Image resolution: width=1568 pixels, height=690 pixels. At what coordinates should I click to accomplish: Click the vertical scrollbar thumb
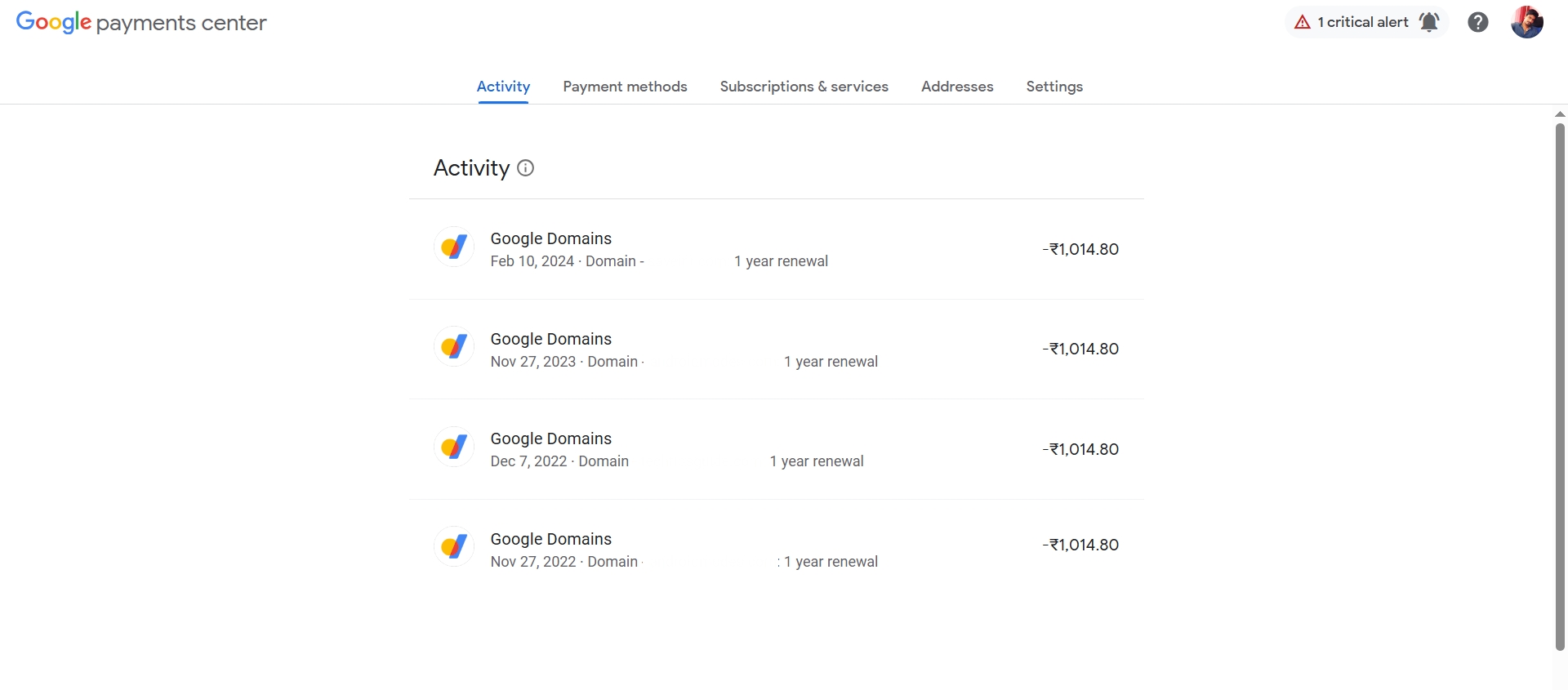tap(1560, 387)
